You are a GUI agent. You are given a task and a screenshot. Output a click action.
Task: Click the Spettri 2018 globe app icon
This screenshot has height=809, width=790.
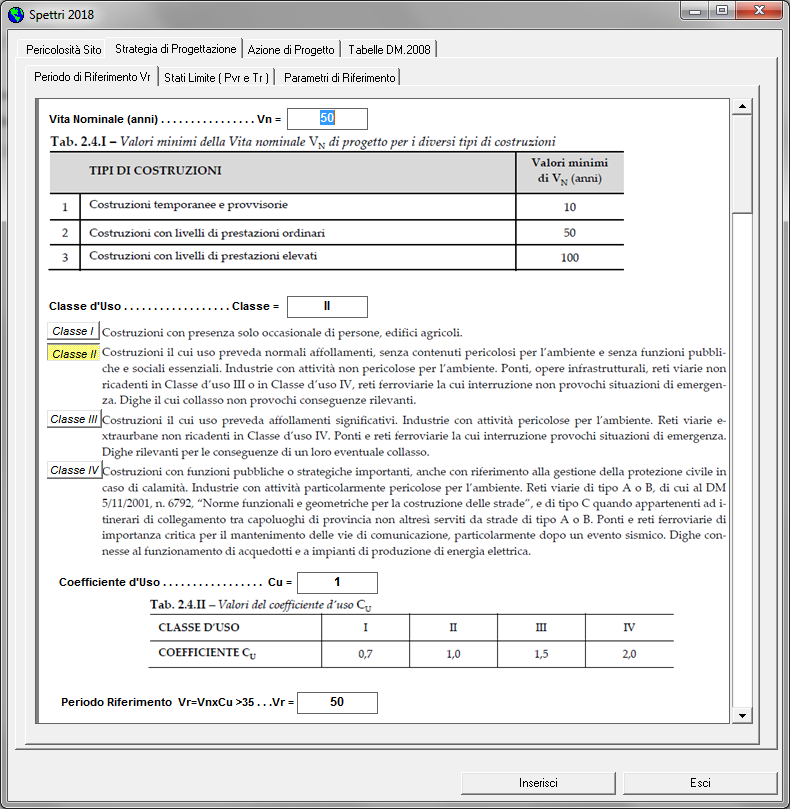[x=16, y=14]
